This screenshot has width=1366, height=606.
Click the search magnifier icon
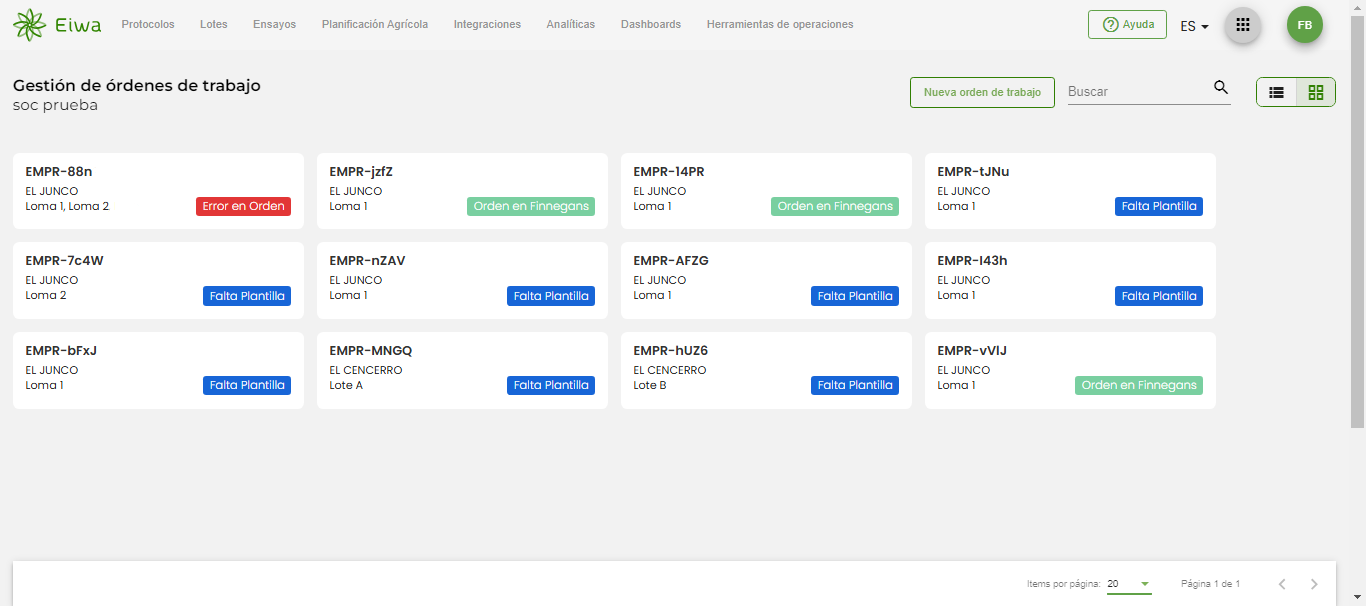pyautogui.click(x=1221, y=88)
